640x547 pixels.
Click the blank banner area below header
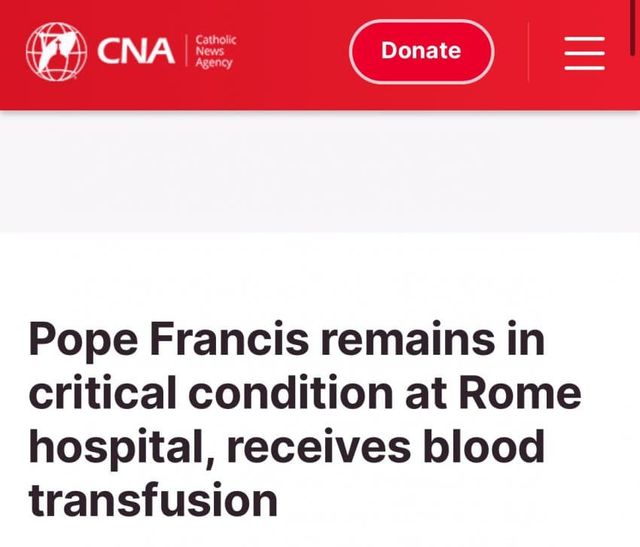coord(320,170)
